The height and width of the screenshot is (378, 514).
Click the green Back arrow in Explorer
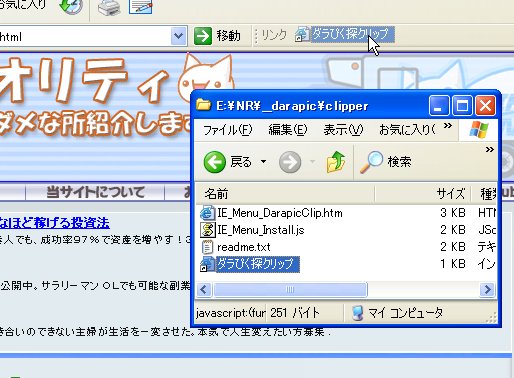pos(214,162)
